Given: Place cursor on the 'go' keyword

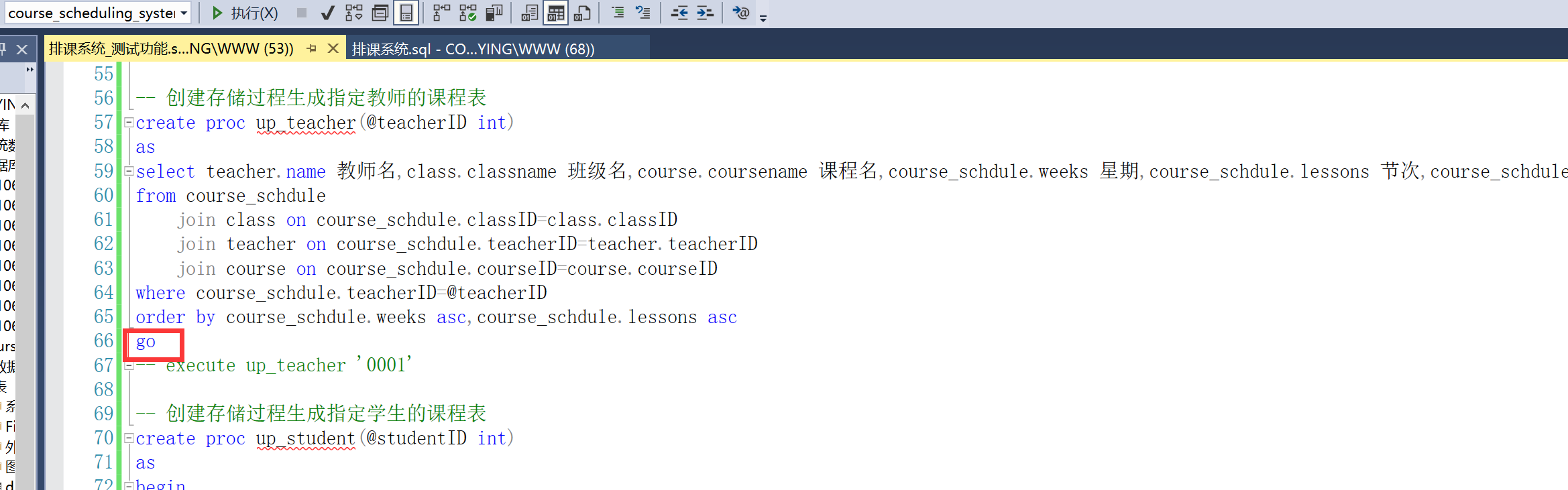Looking at the screenshot, I should coord(146,342).
